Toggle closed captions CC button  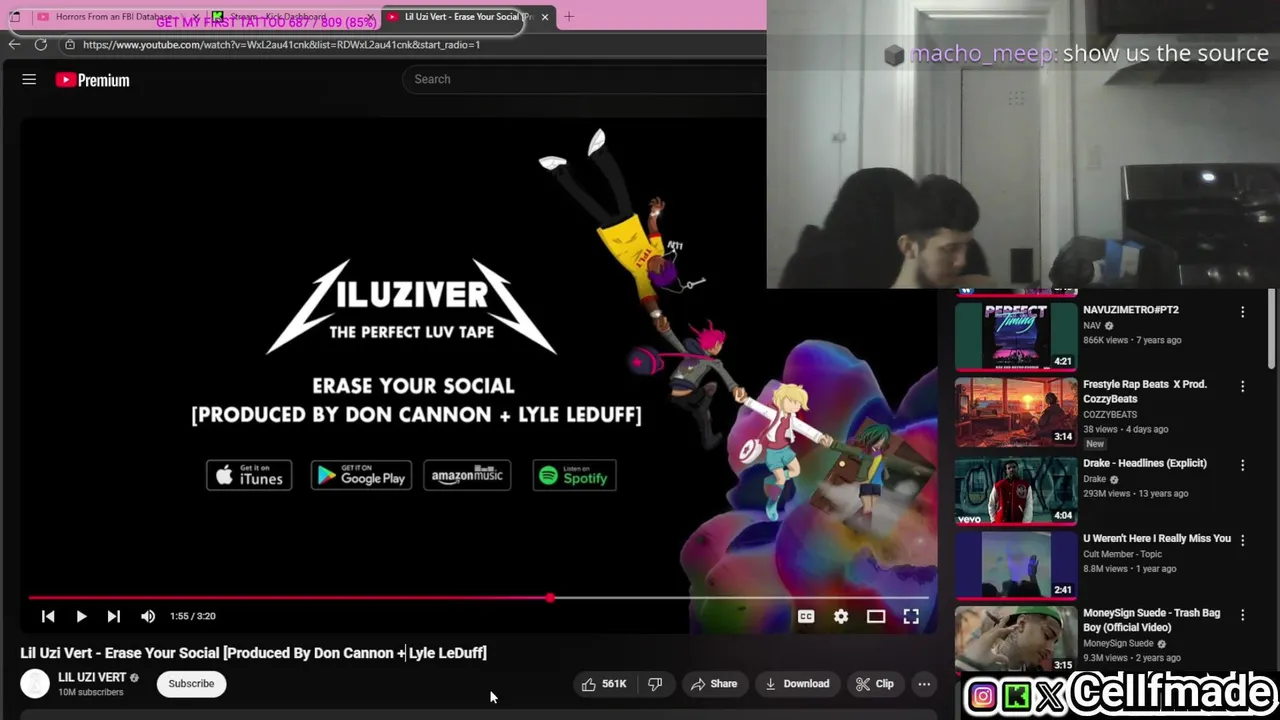coord(806,617)
